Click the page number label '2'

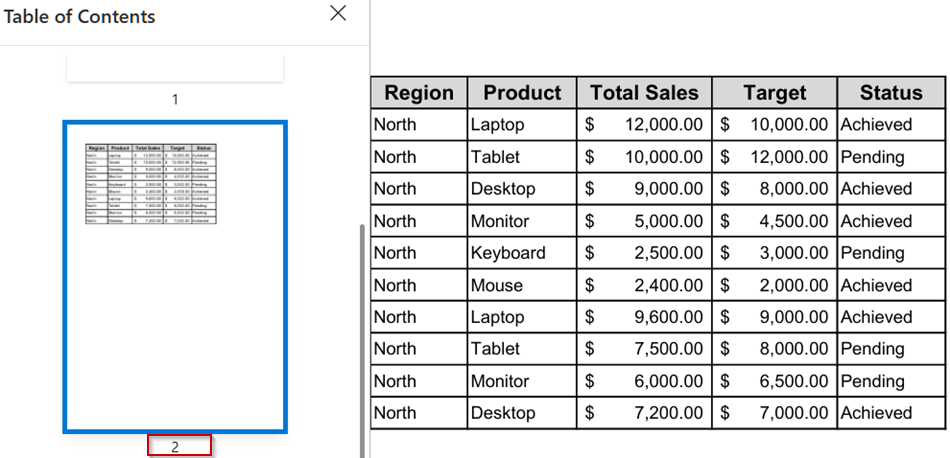pyautogui.click(x=175, y=447)
